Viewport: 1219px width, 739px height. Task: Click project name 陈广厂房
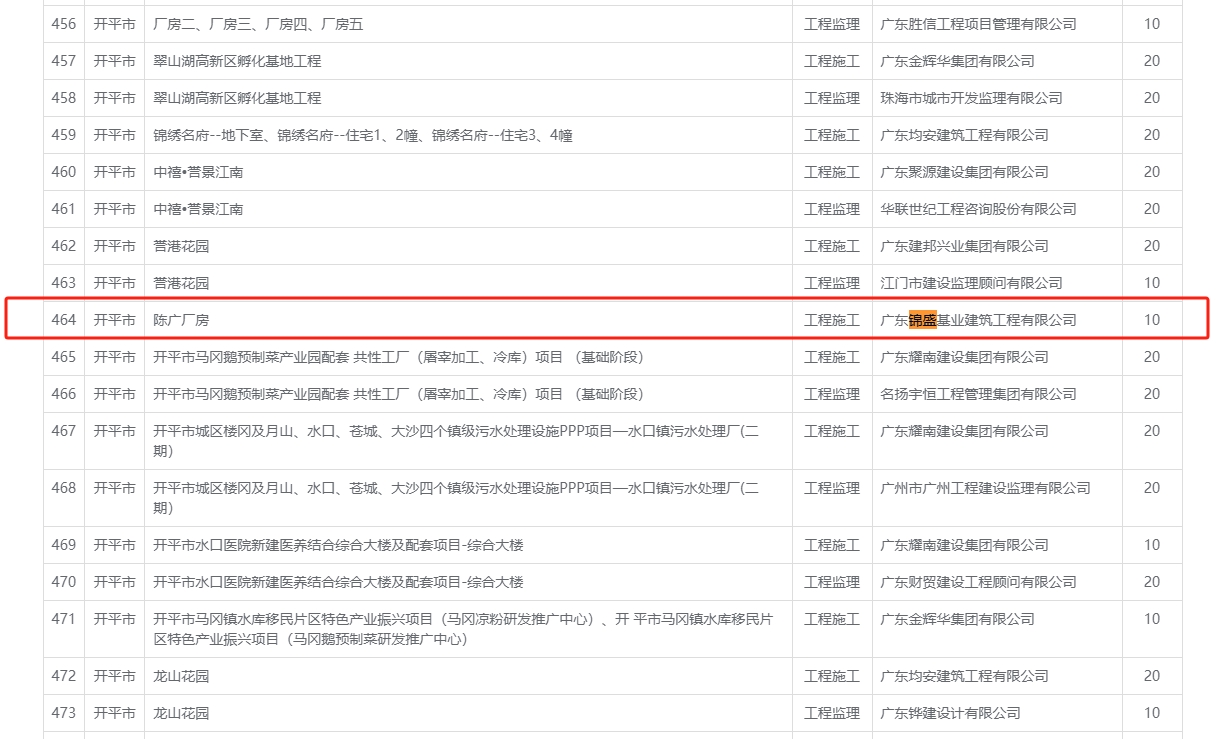(181, 320)
